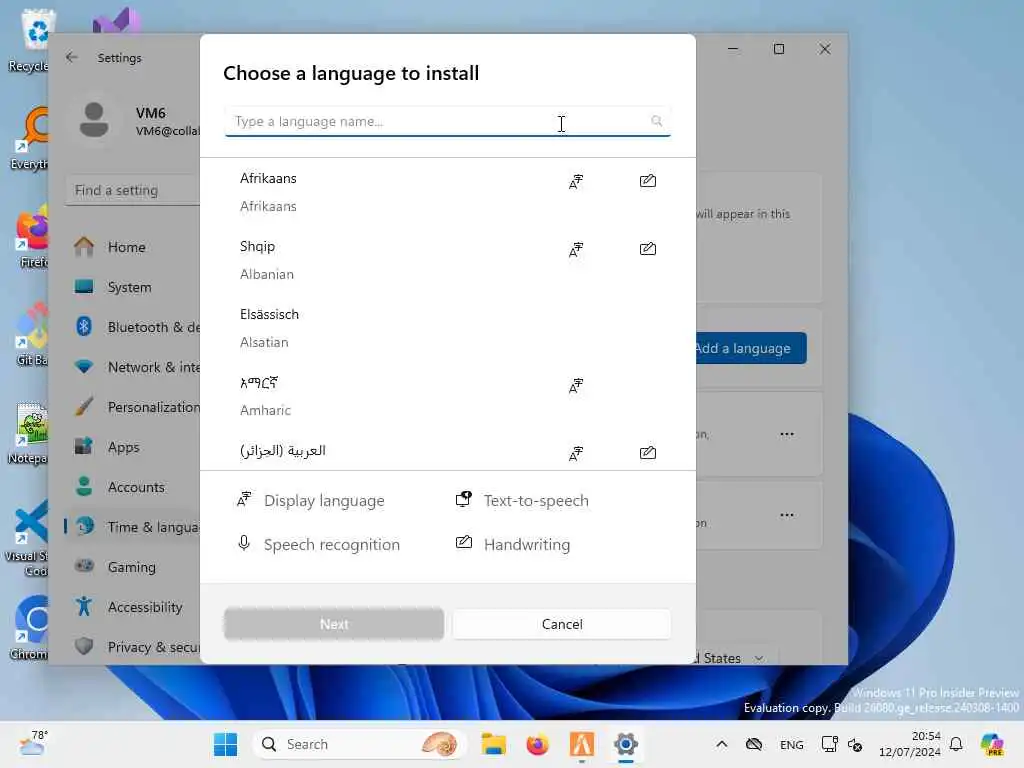Open Copilot preview icon in taskbar
The width and height of the screenshot is (1024, 768).
click(x=992, y=744)
